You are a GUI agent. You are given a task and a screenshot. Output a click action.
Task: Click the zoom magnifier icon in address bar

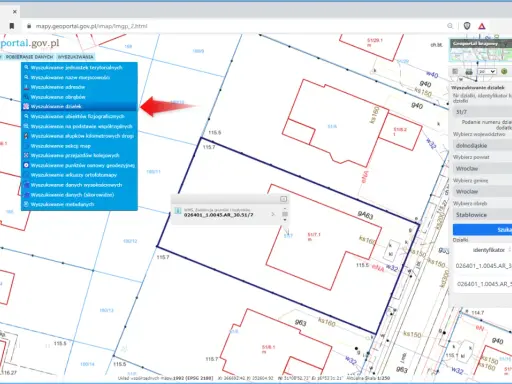coord(450,26)
